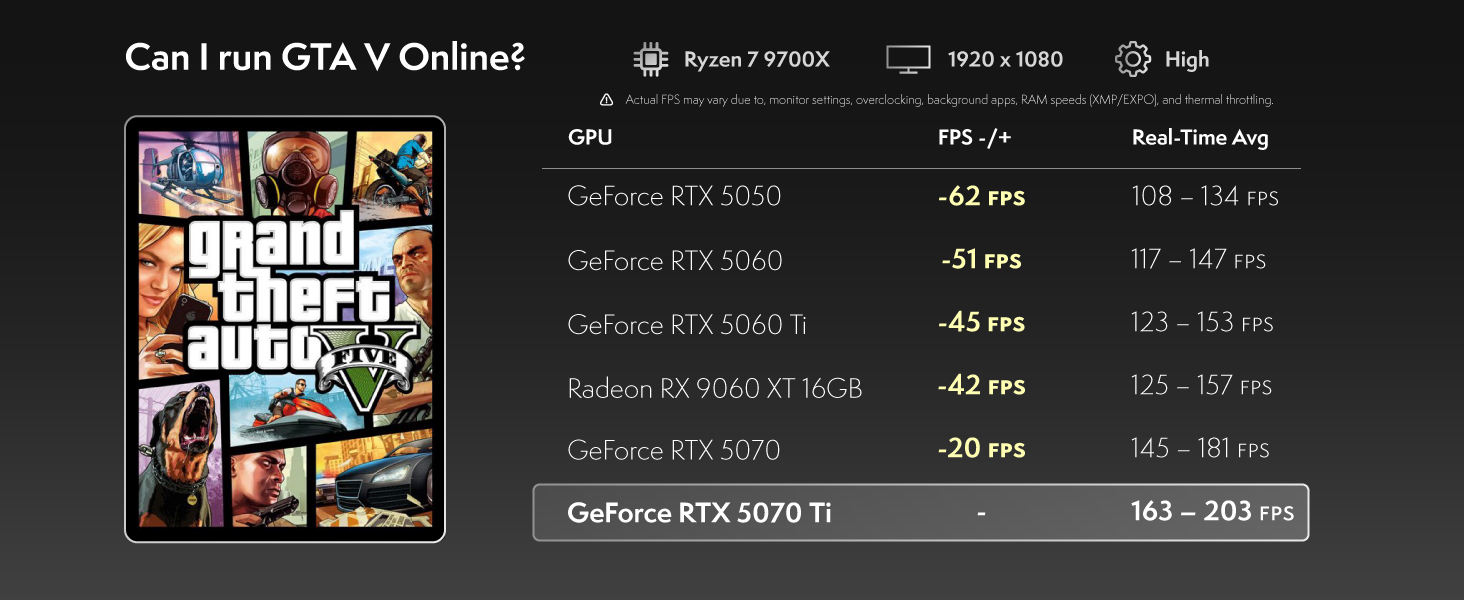Click the monitor resolution icon

pos(908,59)
